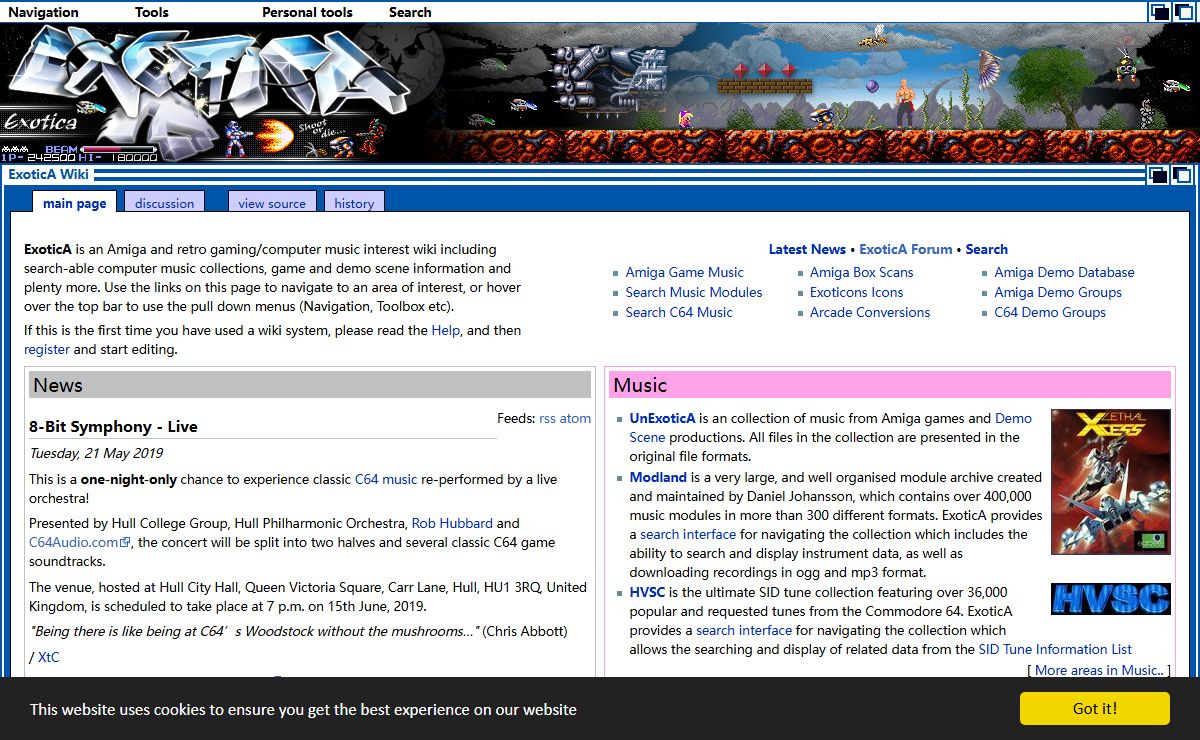Click the first gadget on the ExoticA Wiki title bar
The image size is (1200, 740).
(x=1159, y=175)
